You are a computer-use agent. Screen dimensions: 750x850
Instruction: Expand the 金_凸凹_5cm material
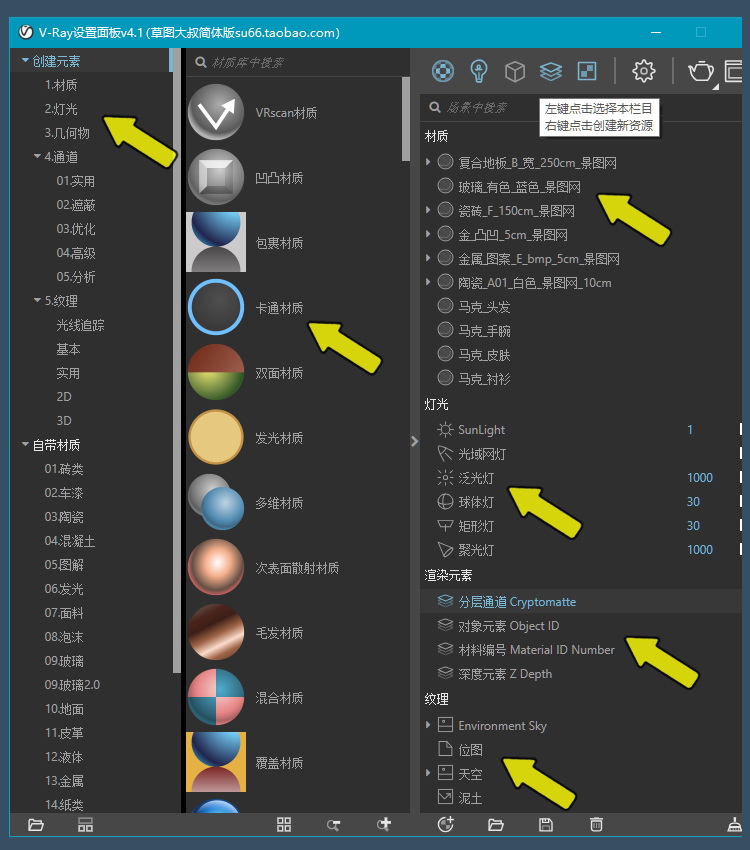click(x=428, y=234)
